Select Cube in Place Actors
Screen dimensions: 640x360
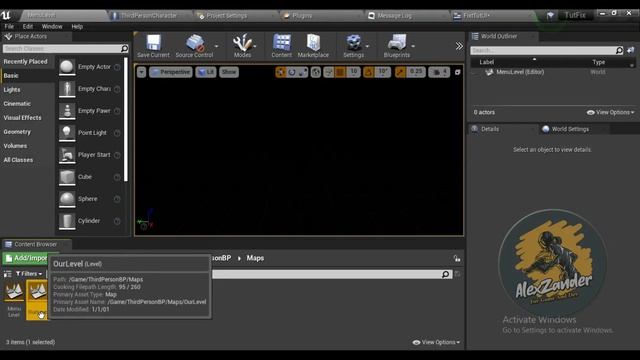[90, 177]
